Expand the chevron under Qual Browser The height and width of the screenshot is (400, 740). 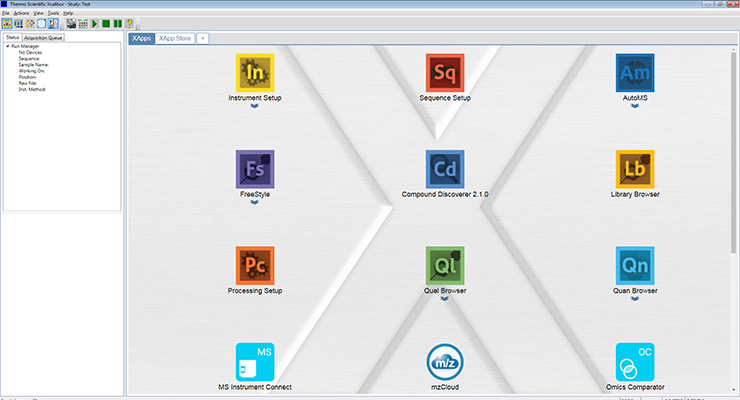[445, 299]
